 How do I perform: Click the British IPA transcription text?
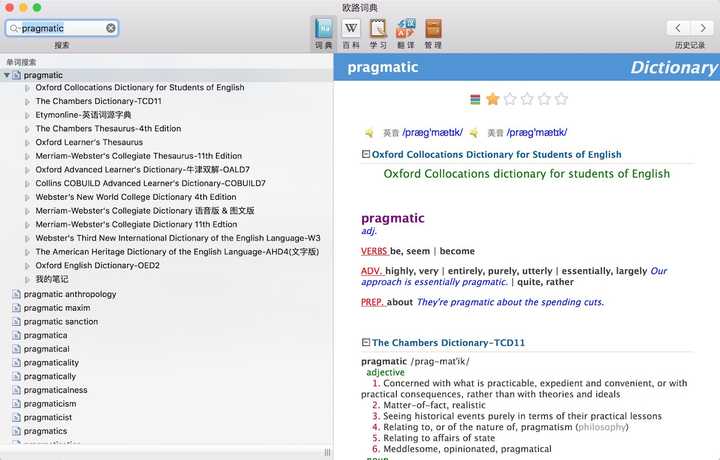(x=433, y=133)
